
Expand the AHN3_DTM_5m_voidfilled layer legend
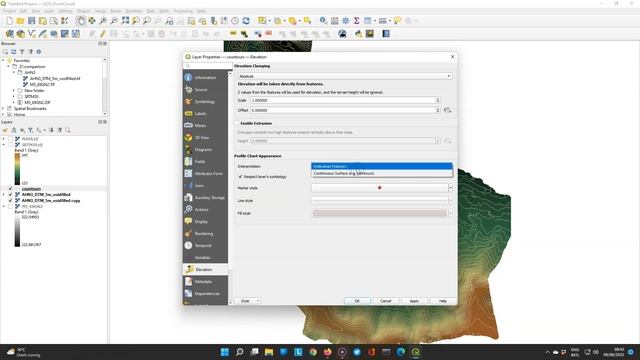4,195
